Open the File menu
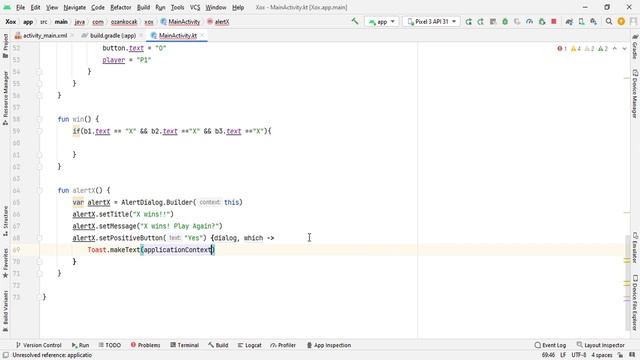The image size is (640, 360). 20,7
